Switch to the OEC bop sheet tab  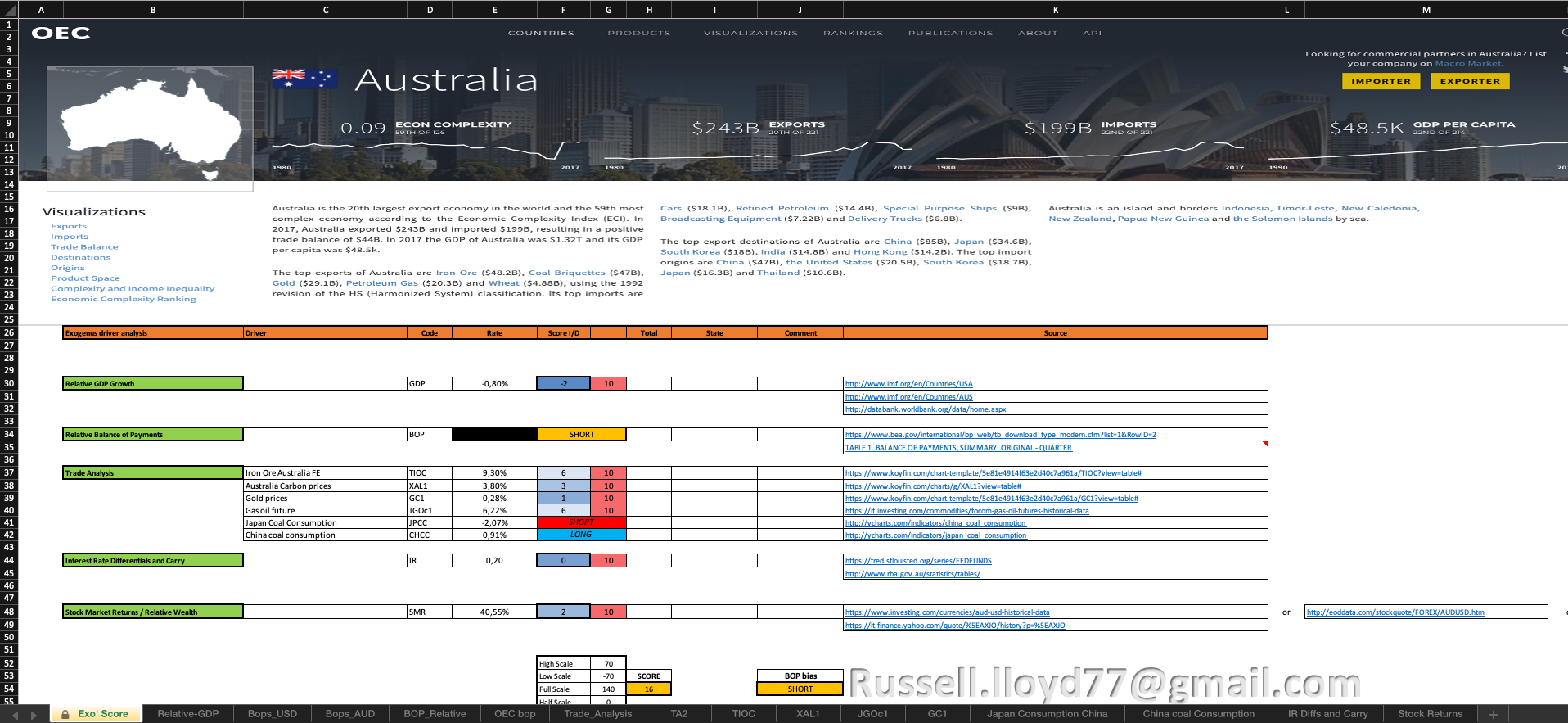click(515, 714)
